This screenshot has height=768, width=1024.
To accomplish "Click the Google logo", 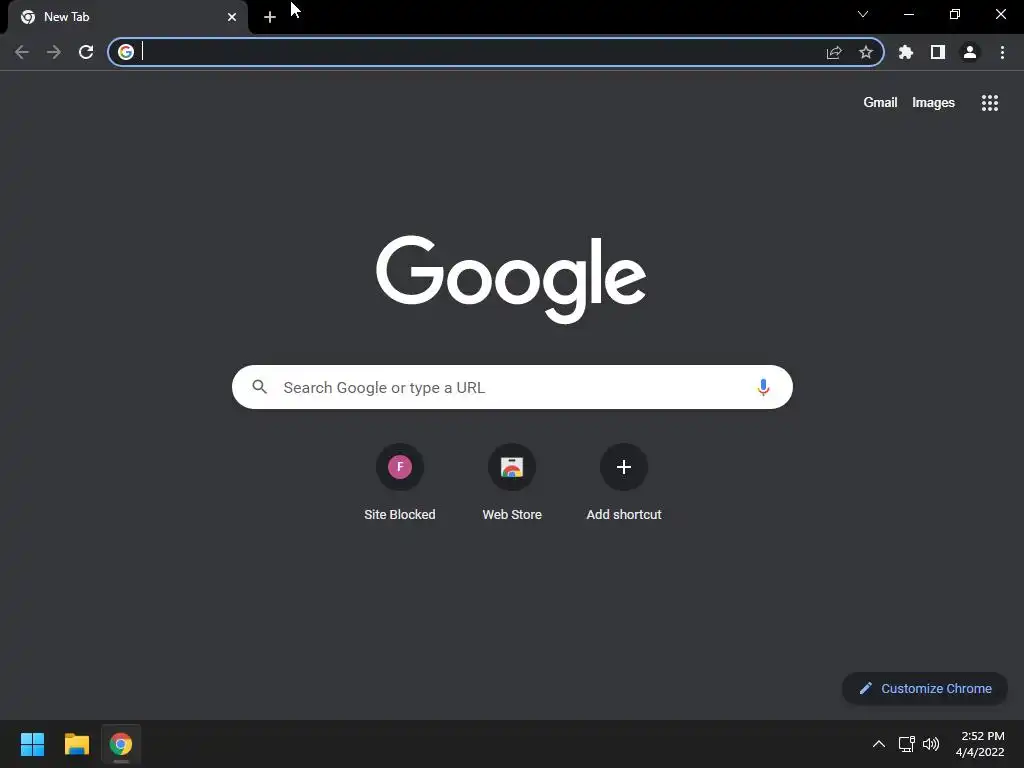I will [511, 279].
